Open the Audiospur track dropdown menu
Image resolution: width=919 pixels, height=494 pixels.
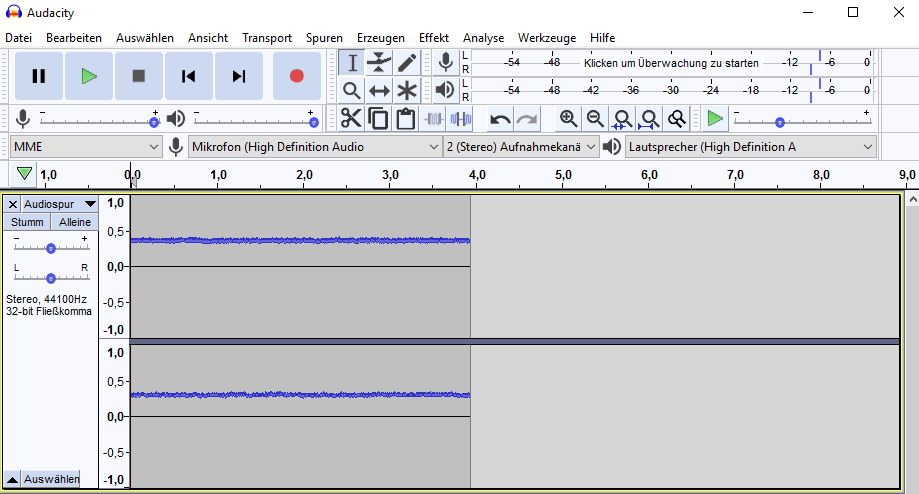[59, 204]
